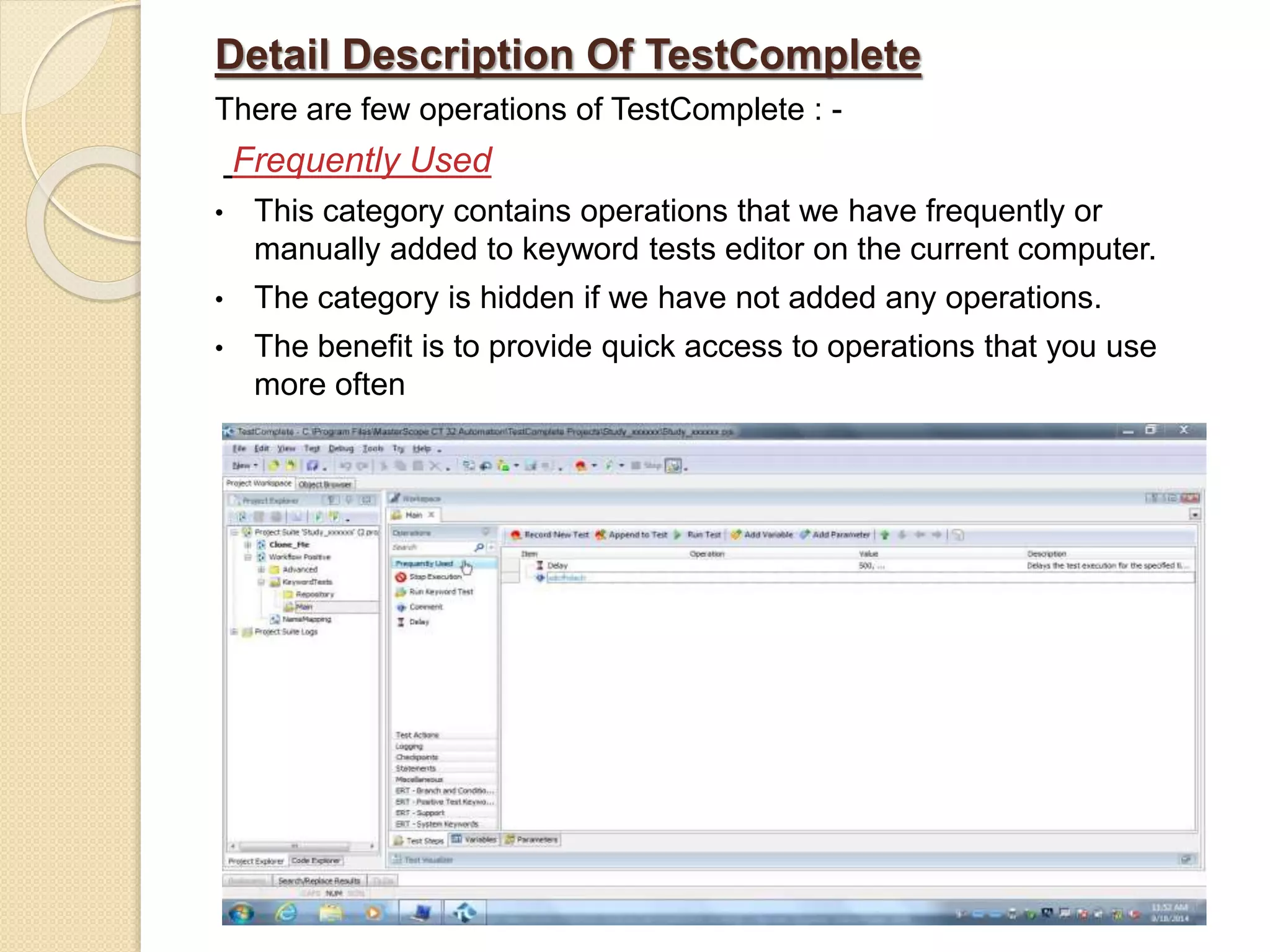
Task: Click the Record New Test button
Action: [x=550, y=535]
